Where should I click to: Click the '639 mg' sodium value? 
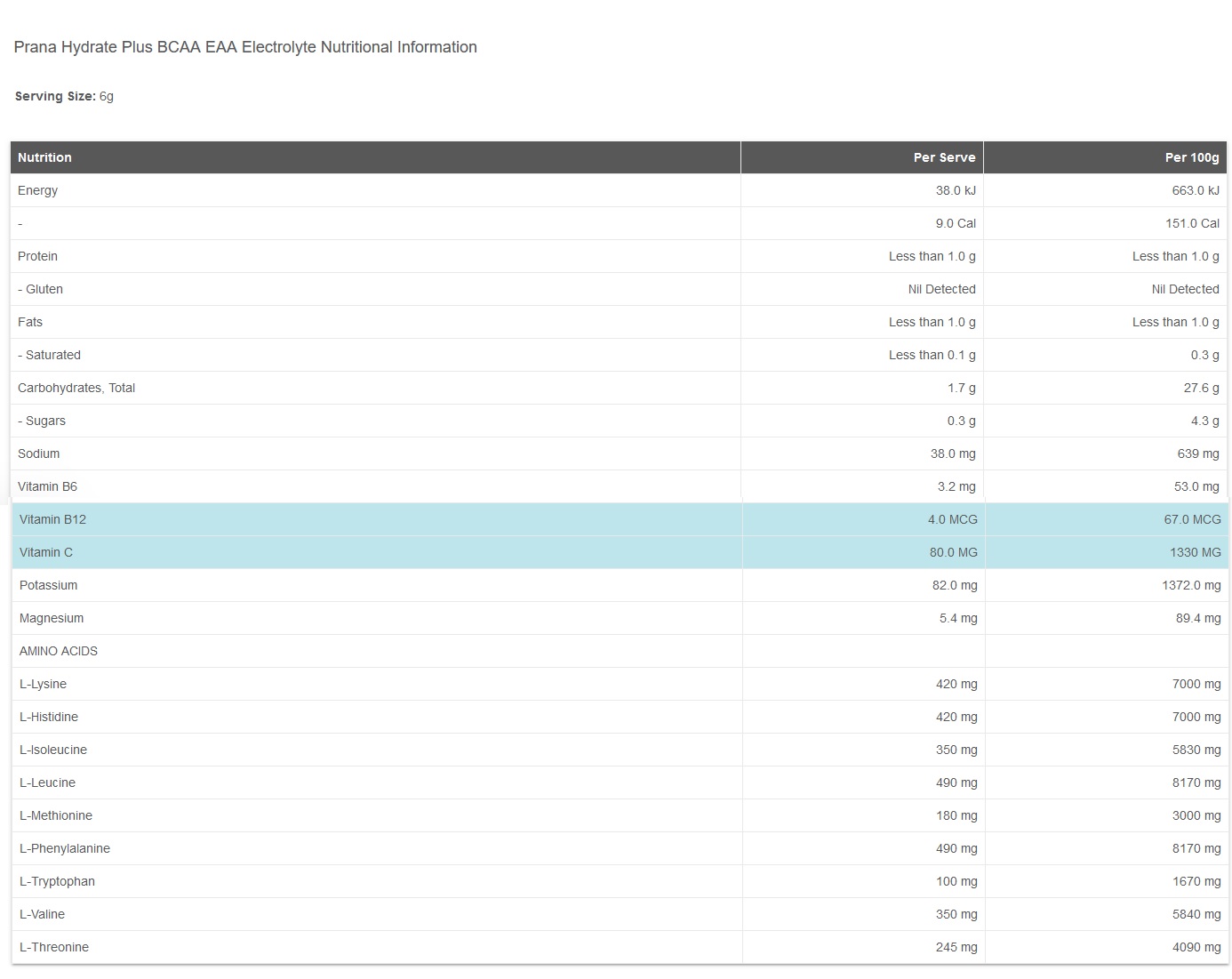tap(1198, 453)
